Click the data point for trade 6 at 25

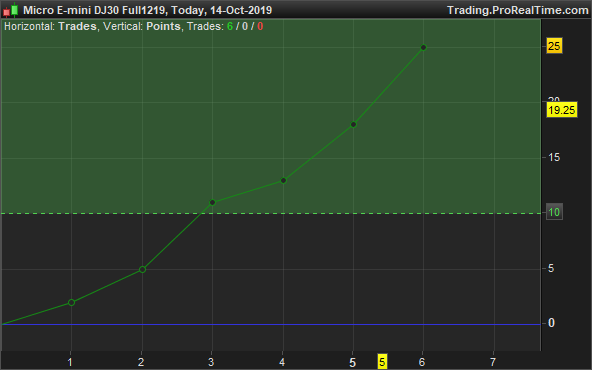pos(423,48)
